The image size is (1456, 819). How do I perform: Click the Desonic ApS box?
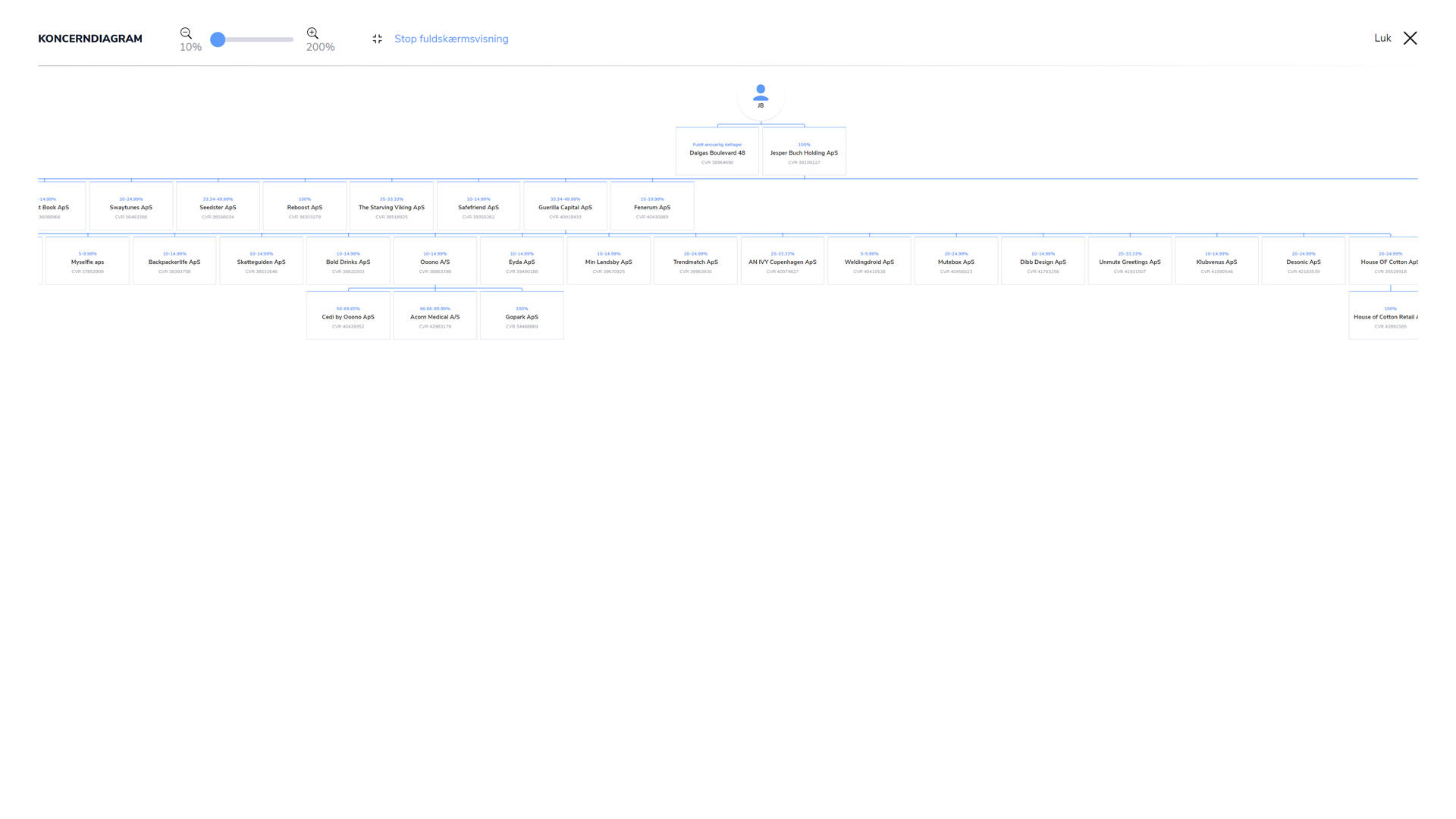1304,261
